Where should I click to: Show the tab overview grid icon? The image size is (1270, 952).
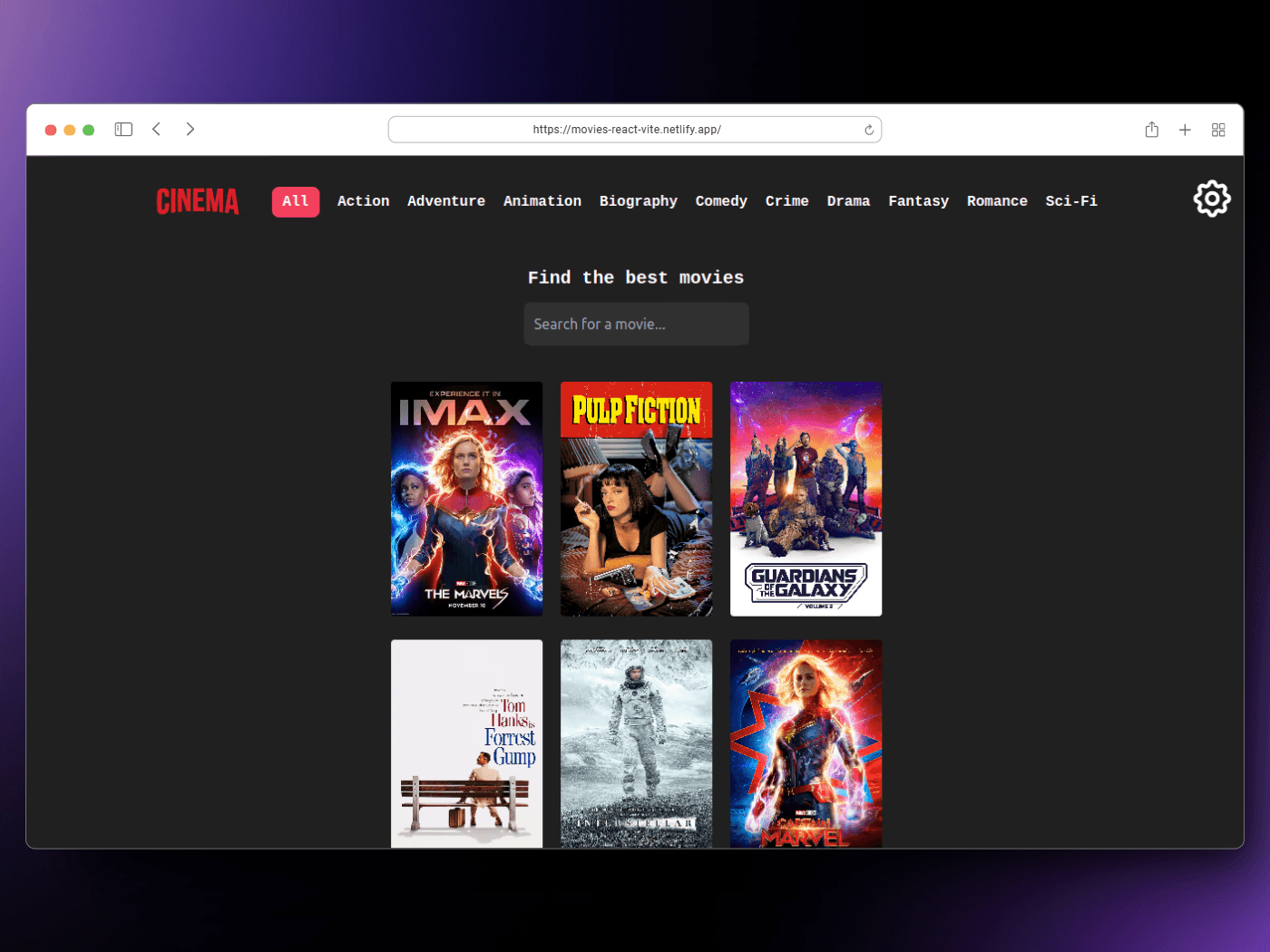(1218, 130)
